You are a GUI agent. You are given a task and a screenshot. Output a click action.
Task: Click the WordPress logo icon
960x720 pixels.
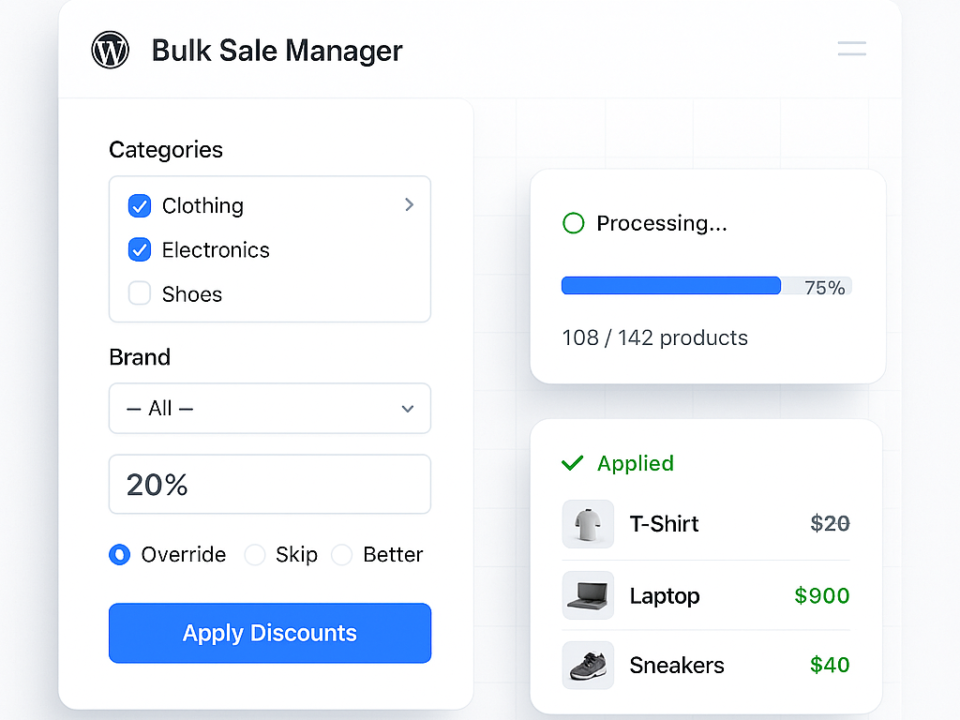tap(110, 49)
